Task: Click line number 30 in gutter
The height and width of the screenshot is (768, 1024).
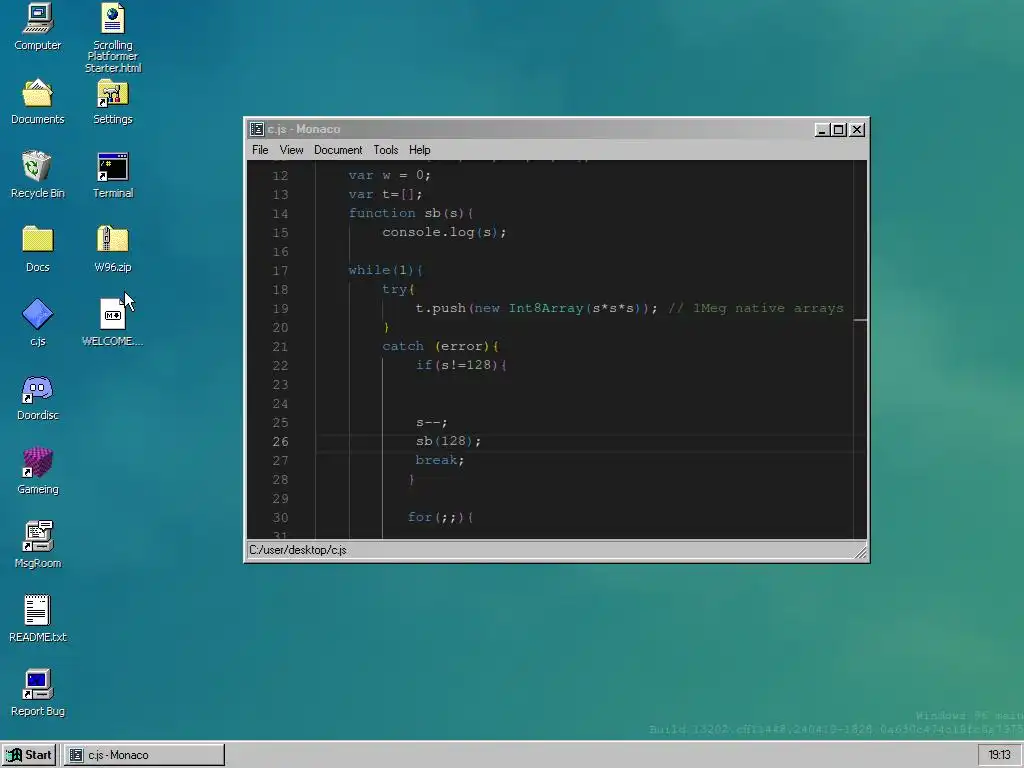Action: coord(280,518)
